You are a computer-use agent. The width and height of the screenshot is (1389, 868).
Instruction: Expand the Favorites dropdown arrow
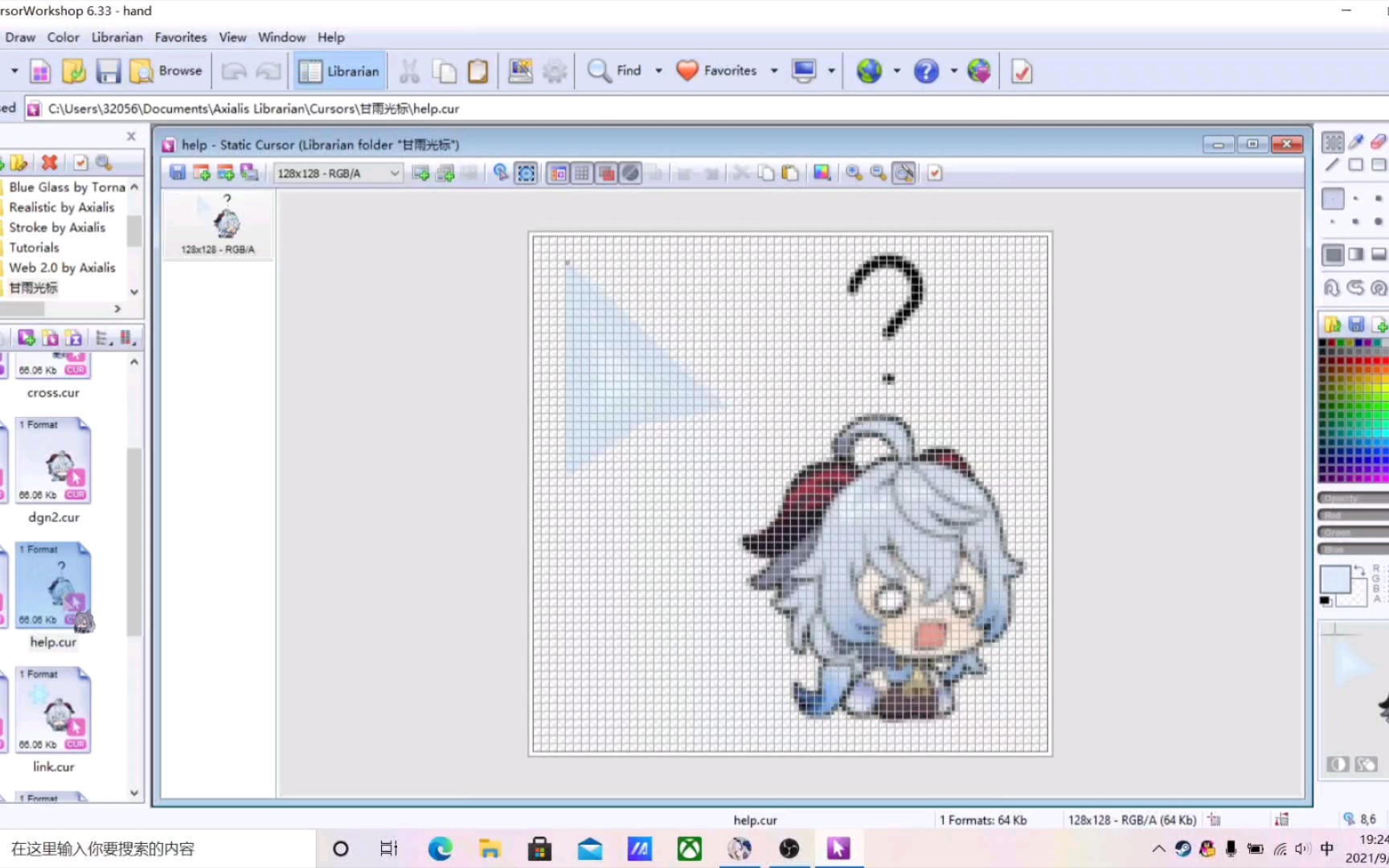(x=774, y=71)
